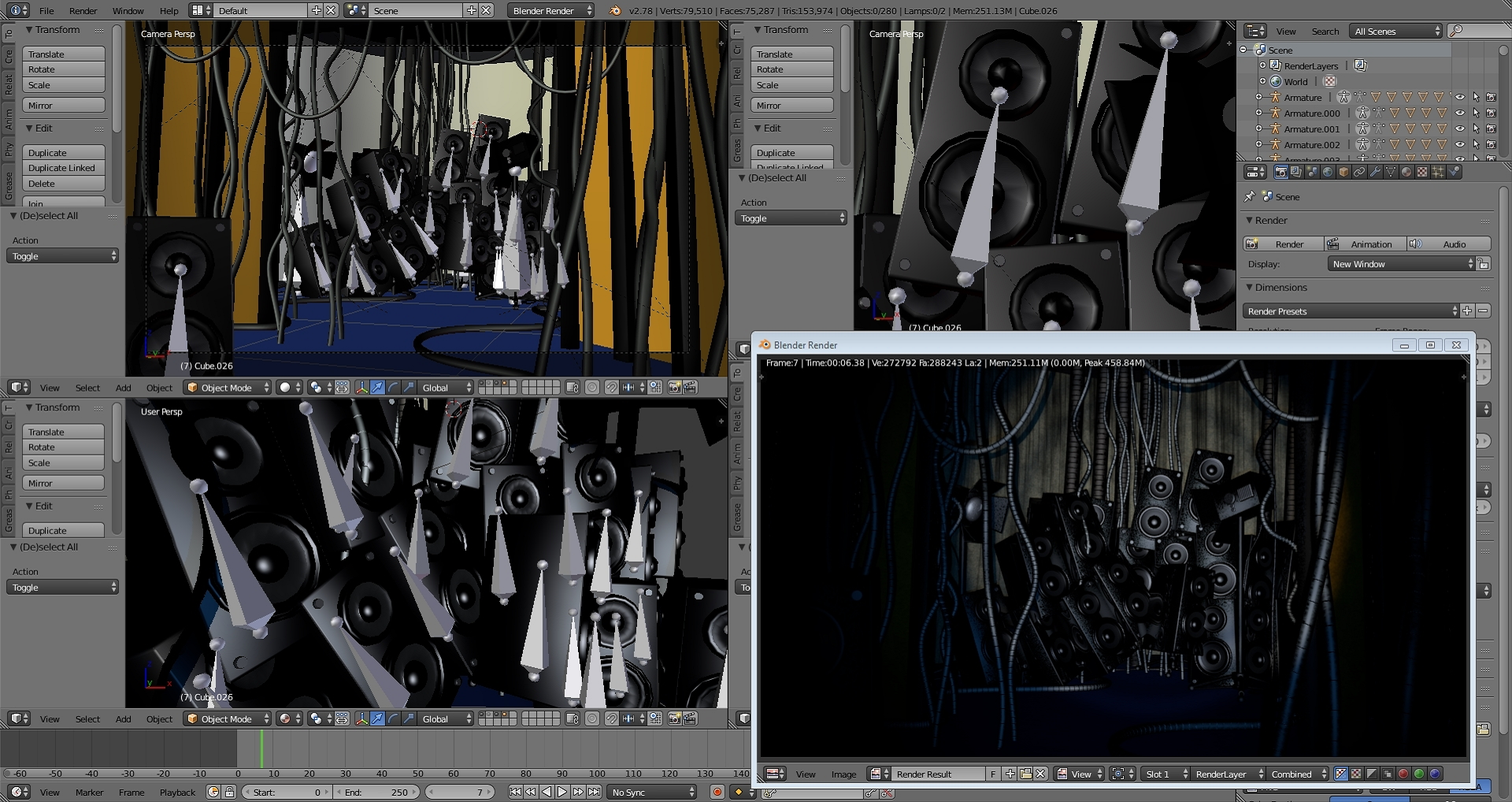Open the World properties globe tab
The width and height of the screenshot is (1512, 802).
pos(1328,171)
